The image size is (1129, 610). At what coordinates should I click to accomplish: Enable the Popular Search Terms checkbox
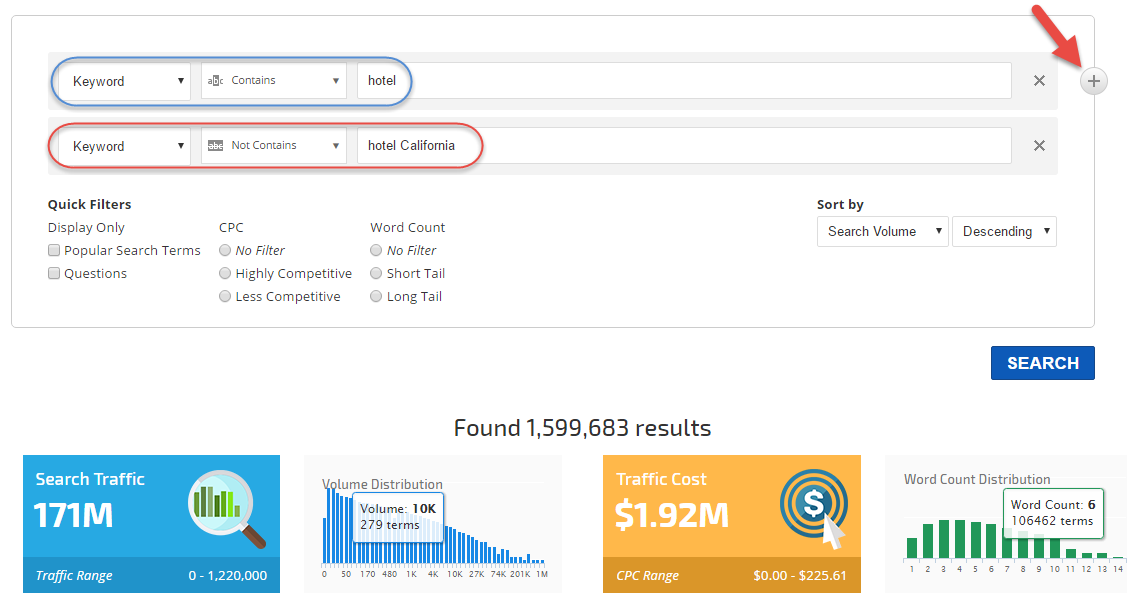[55, 251]
